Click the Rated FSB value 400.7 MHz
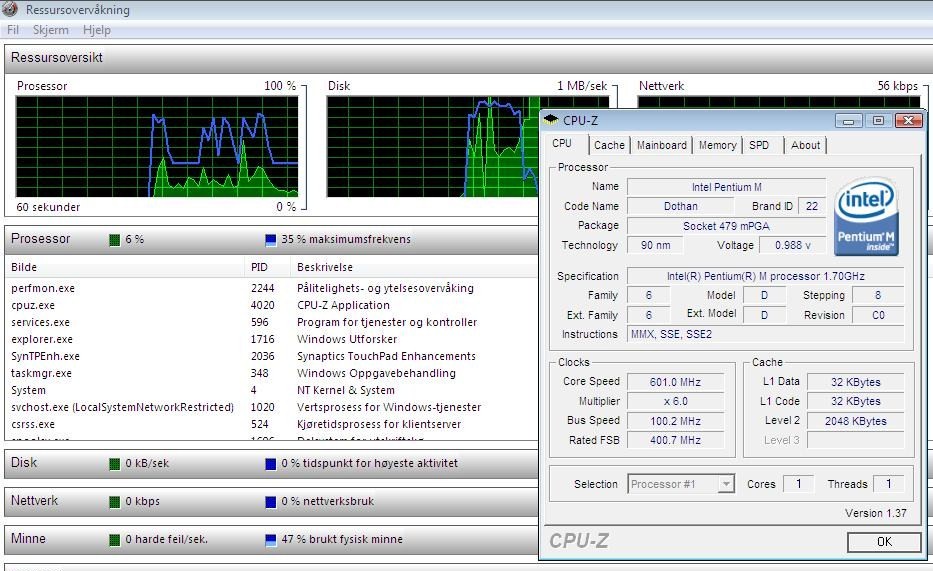 675,440
